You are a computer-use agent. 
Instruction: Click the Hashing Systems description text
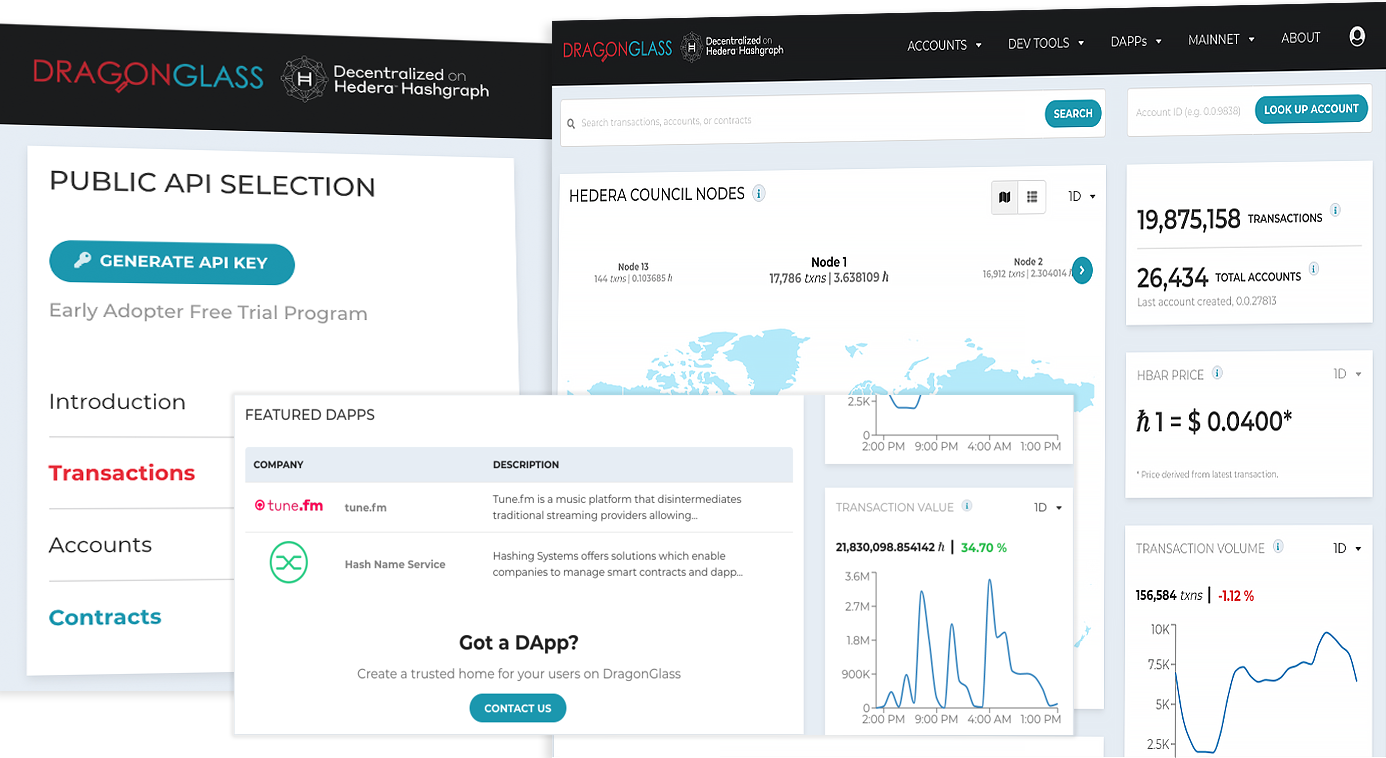[617, 564]
